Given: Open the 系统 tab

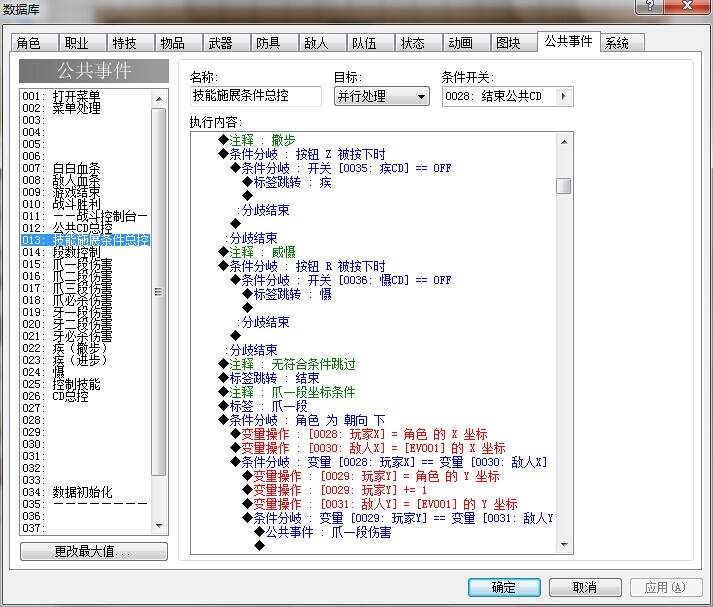Looking at the screenshot, I should point(623,43).
